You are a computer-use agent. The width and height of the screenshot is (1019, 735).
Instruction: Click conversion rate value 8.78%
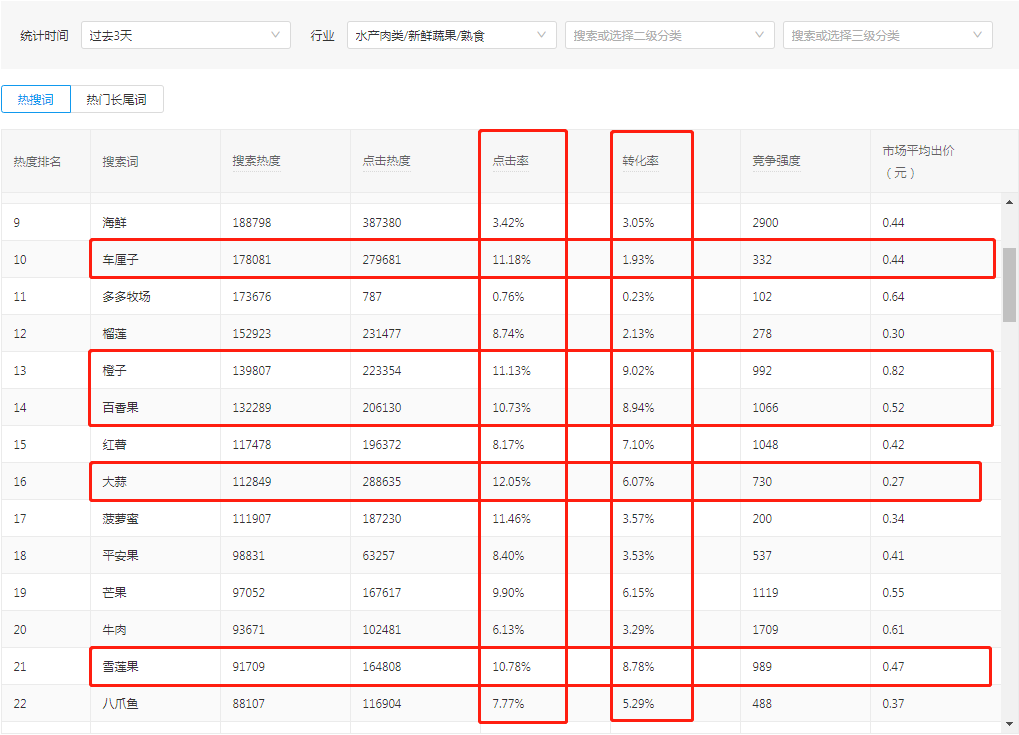[638, 667]
